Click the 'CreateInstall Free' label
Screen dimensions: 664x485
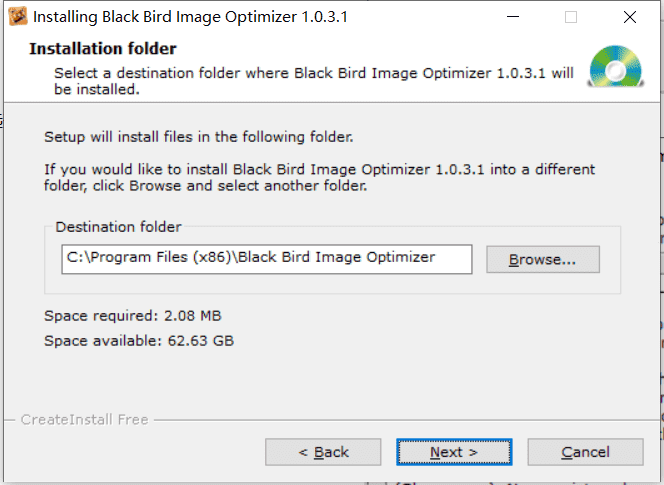[84, 419]
